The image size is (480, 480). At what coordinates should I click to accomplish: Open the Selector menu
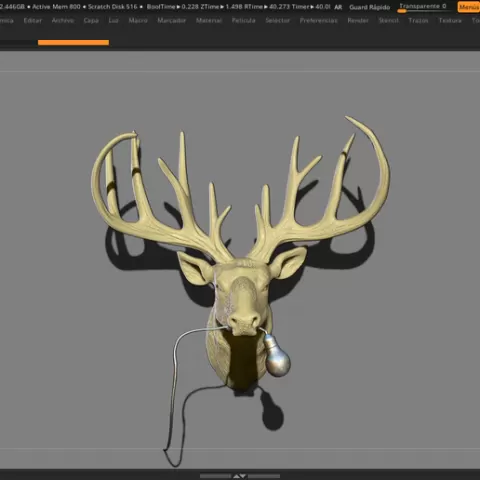[277, 20]
